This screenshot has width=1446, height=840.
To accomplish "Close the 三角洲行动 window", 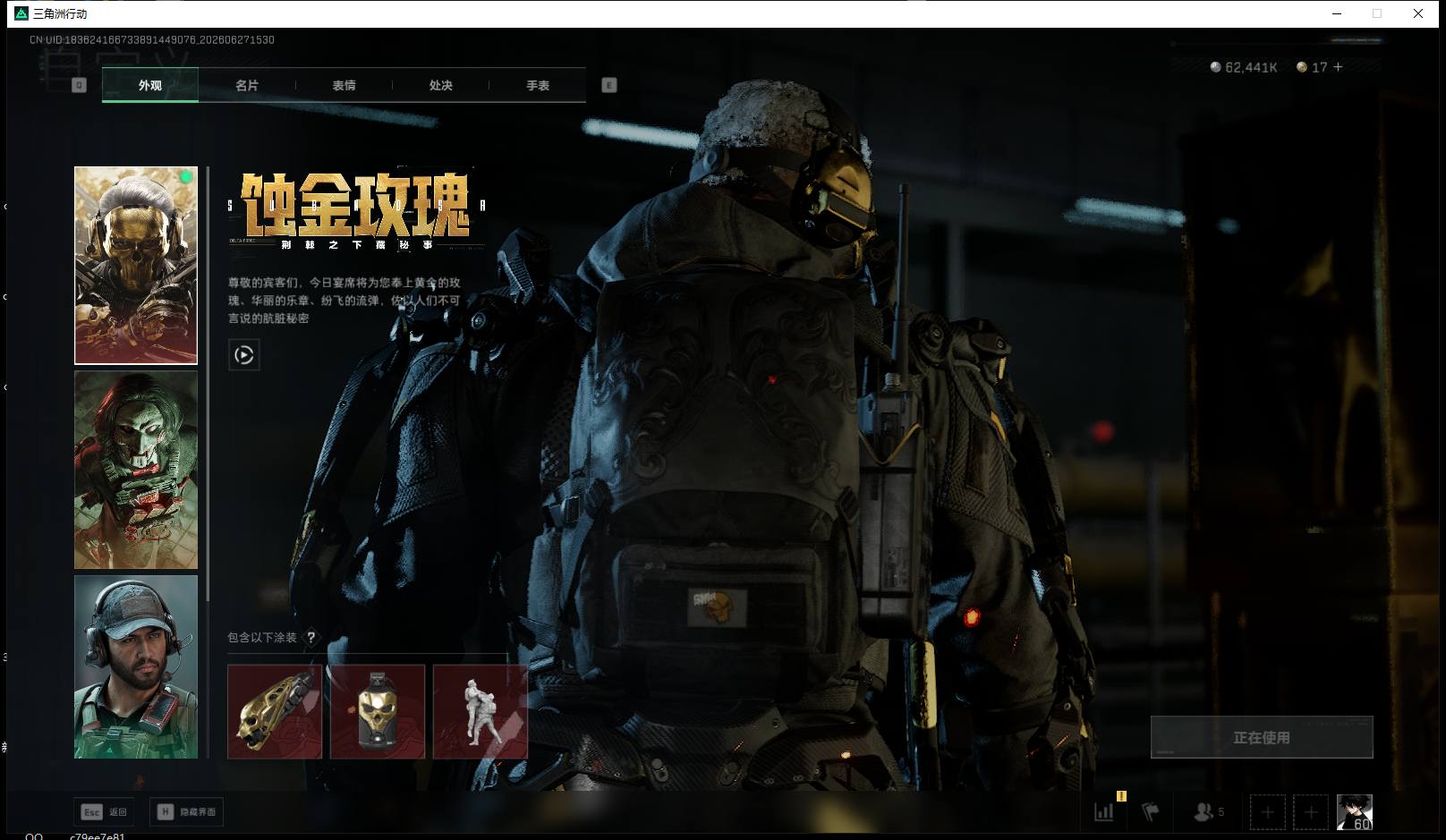I will coord(1418,13).
